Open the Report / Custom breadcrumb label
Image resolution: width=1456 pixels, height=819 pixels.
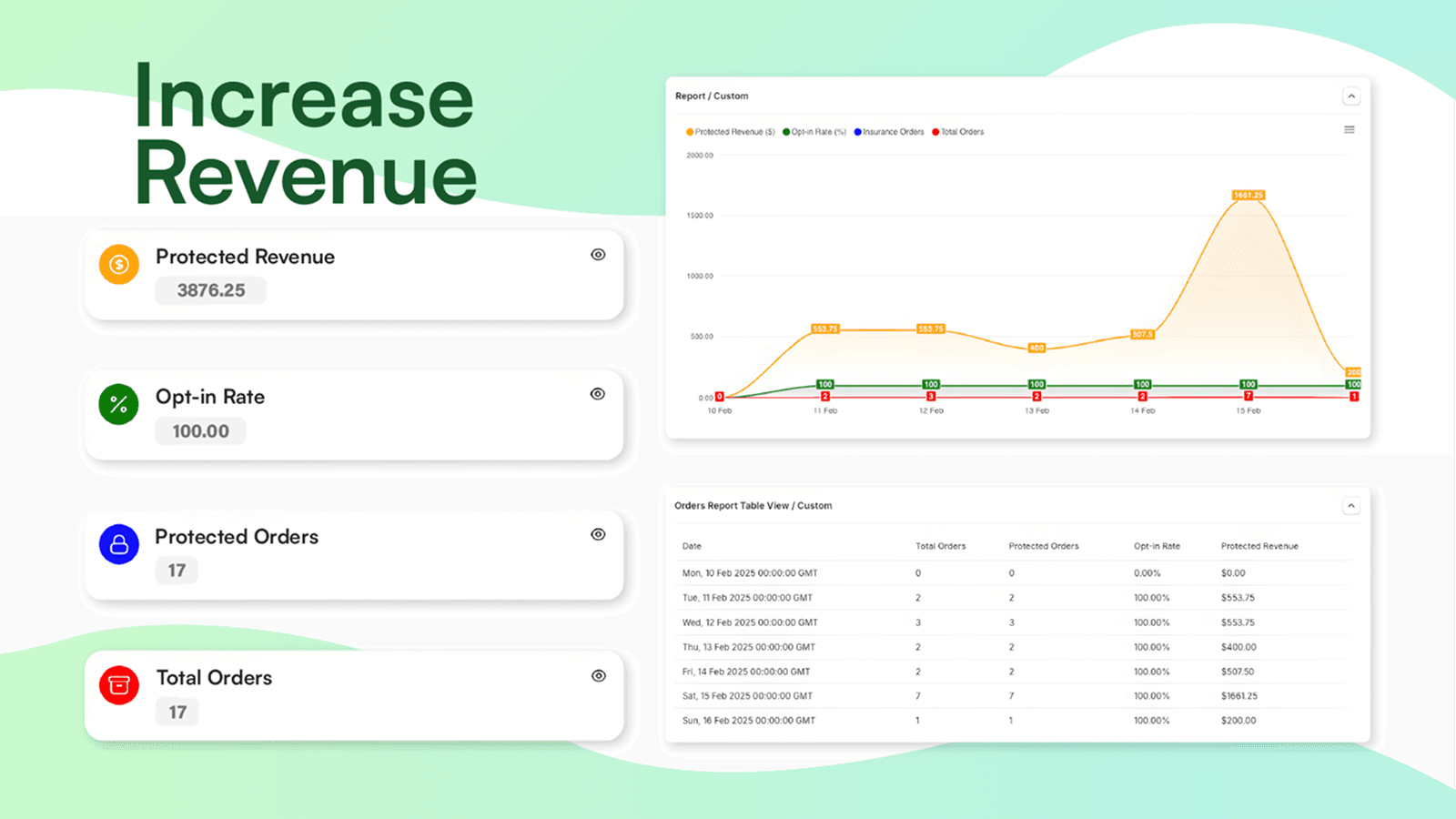(711, 96)
